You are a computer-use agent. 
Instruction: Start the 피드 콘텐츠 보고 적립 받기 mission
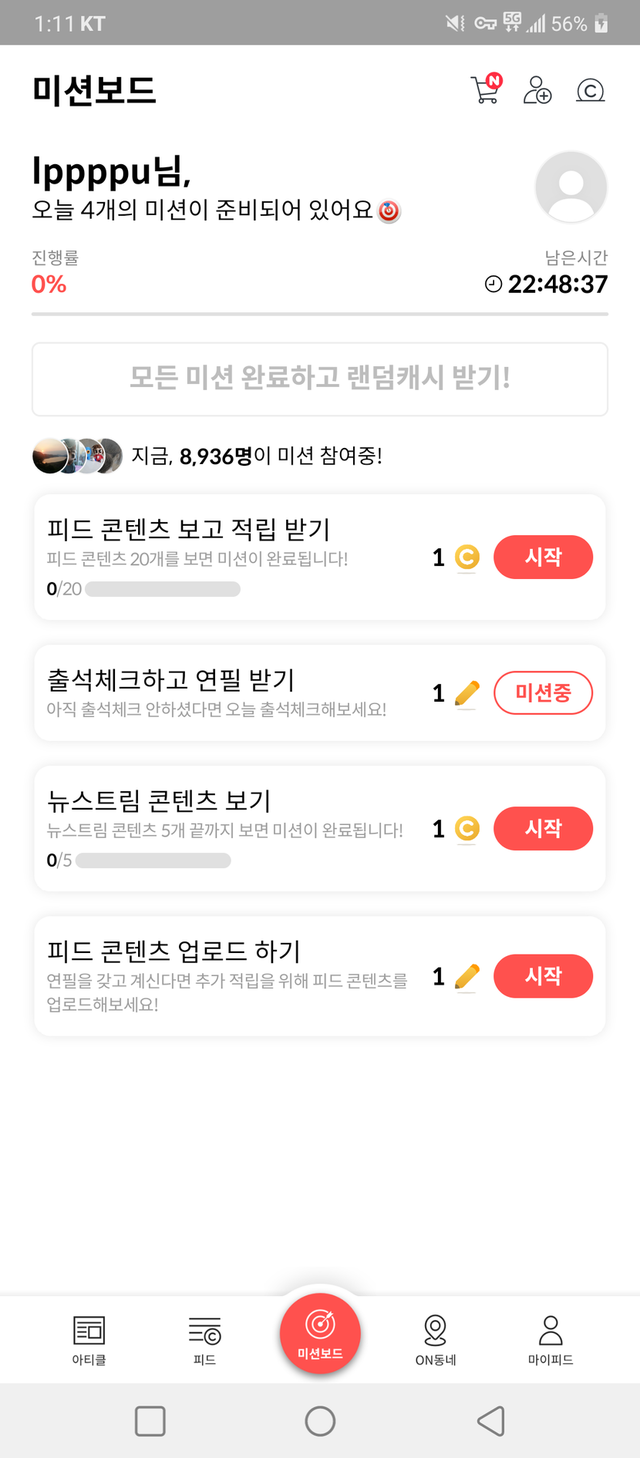(x=543, y=557)
